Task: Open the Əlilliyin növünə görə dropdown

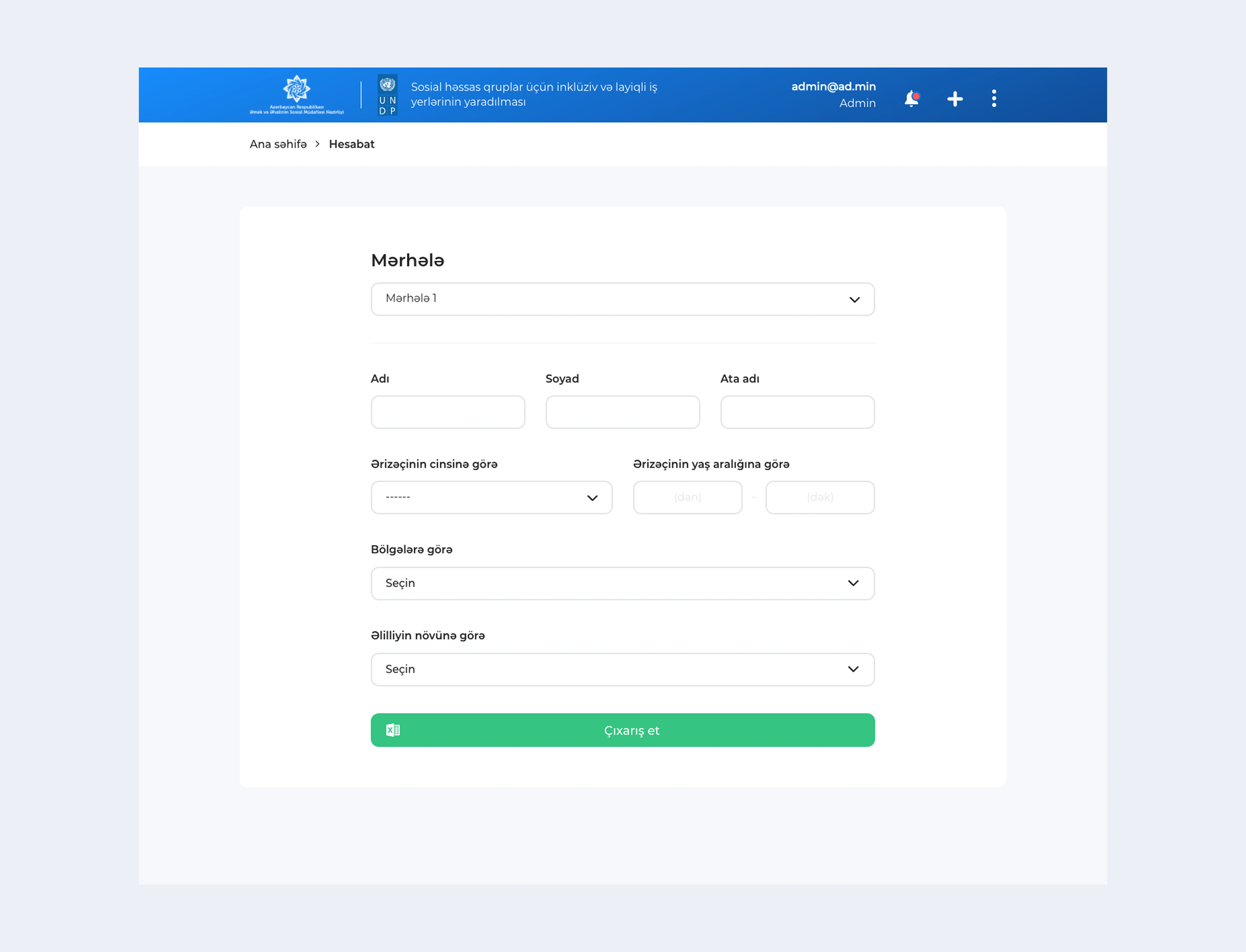Action: pyautogui.click(x=623, y=669)
